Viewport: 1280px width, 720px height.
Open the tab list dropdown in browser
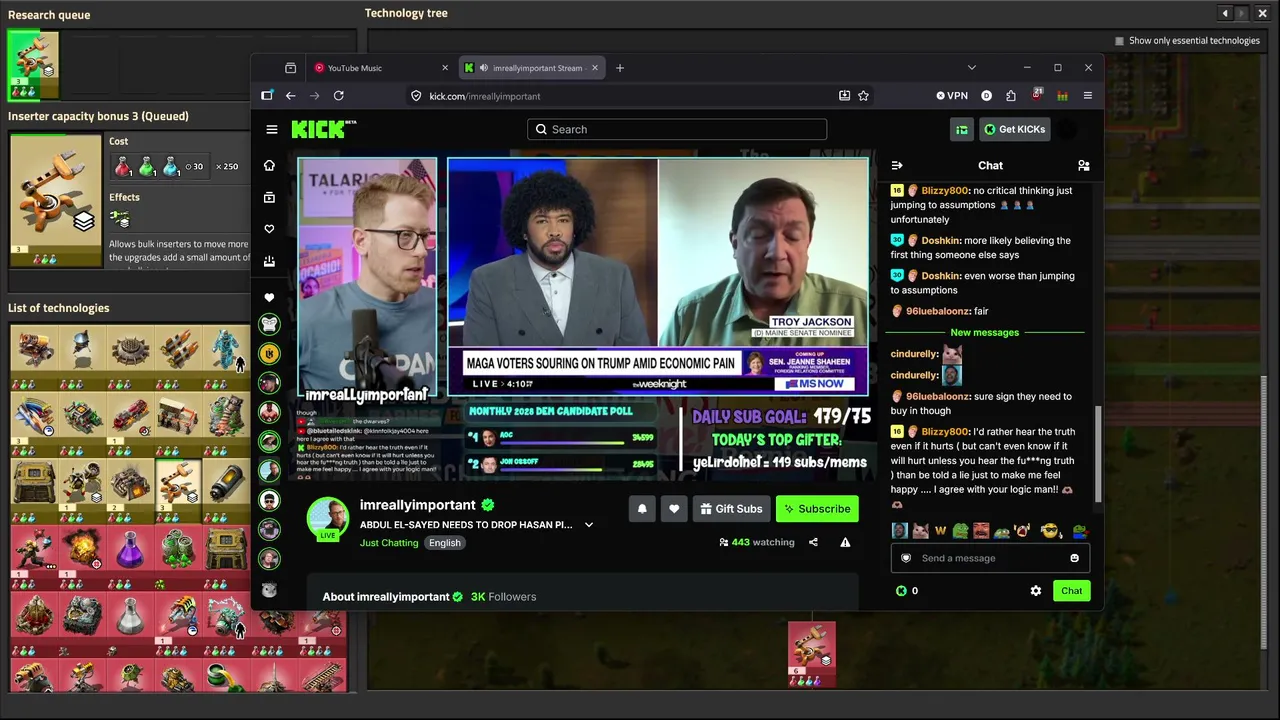click(x=971, y=68)
